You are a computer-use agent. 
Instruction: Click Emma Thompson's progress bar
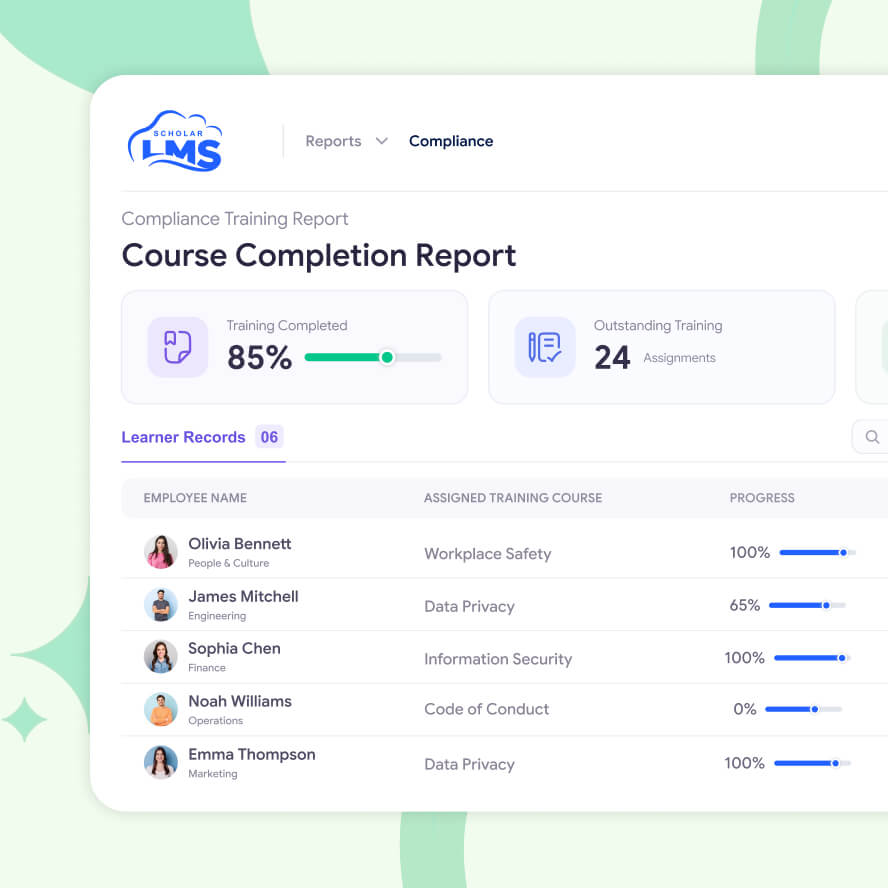812,763
